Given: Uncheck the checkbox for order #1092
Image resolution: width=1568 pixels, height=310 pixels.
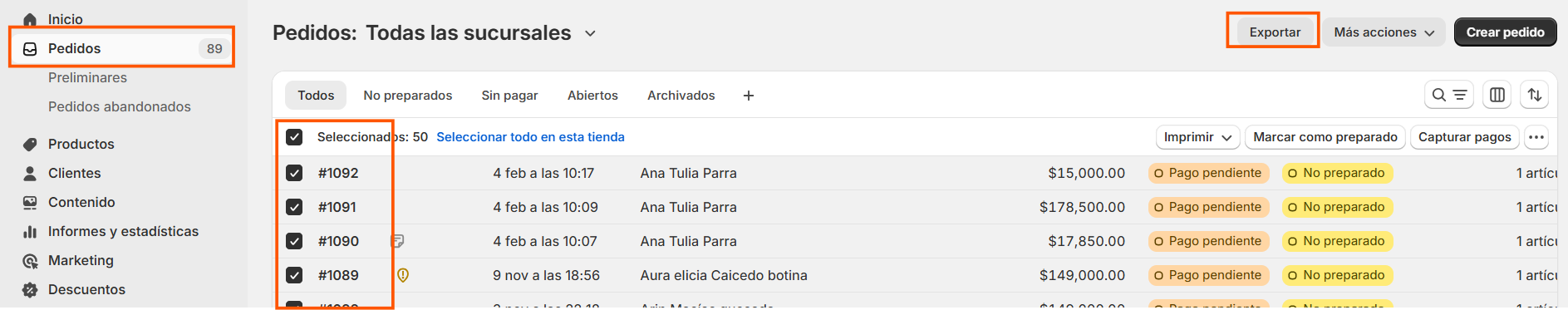Looking at the screenshot, I should tap(294, 173).
